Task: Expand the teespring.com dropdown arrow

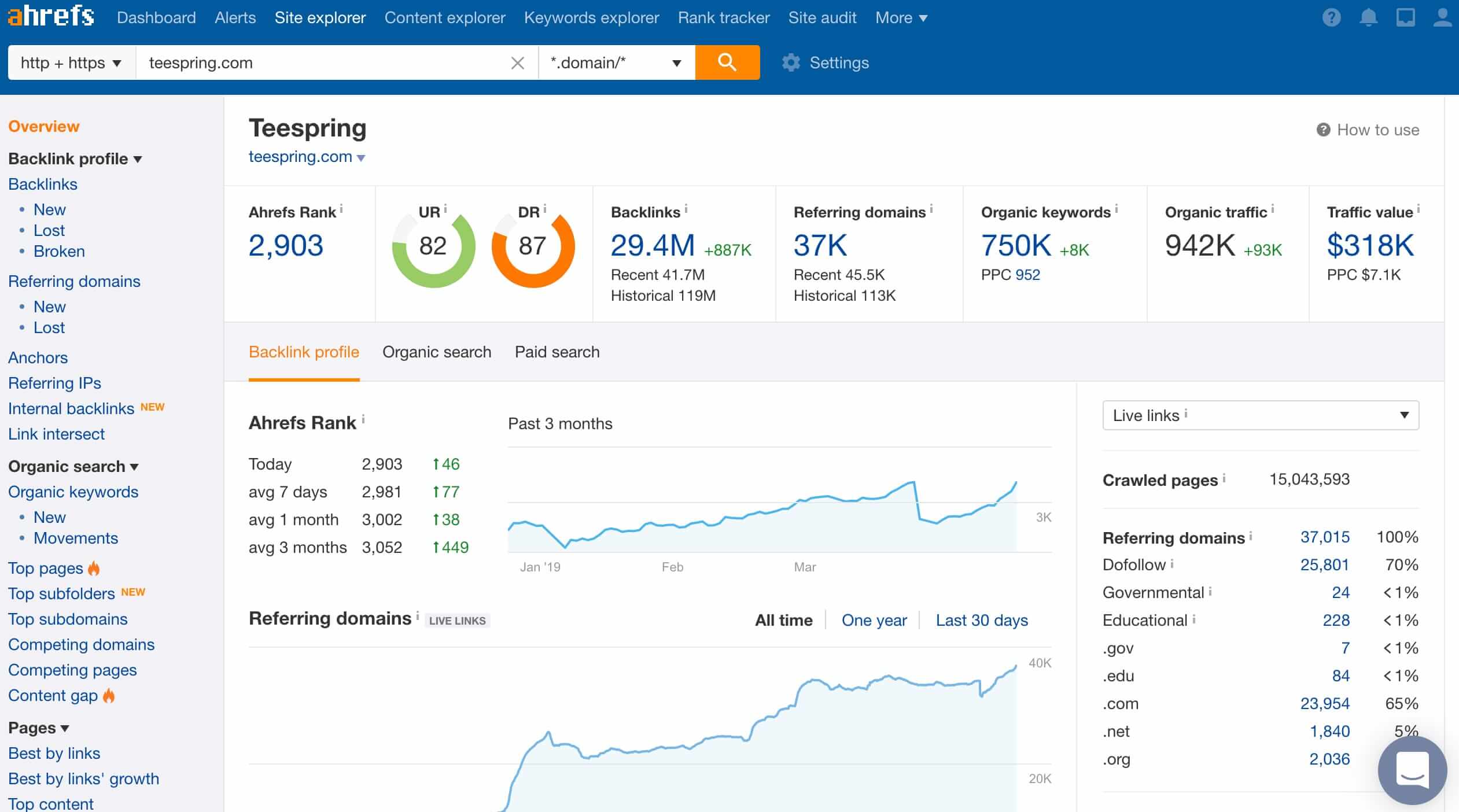Action: [364, 156]
